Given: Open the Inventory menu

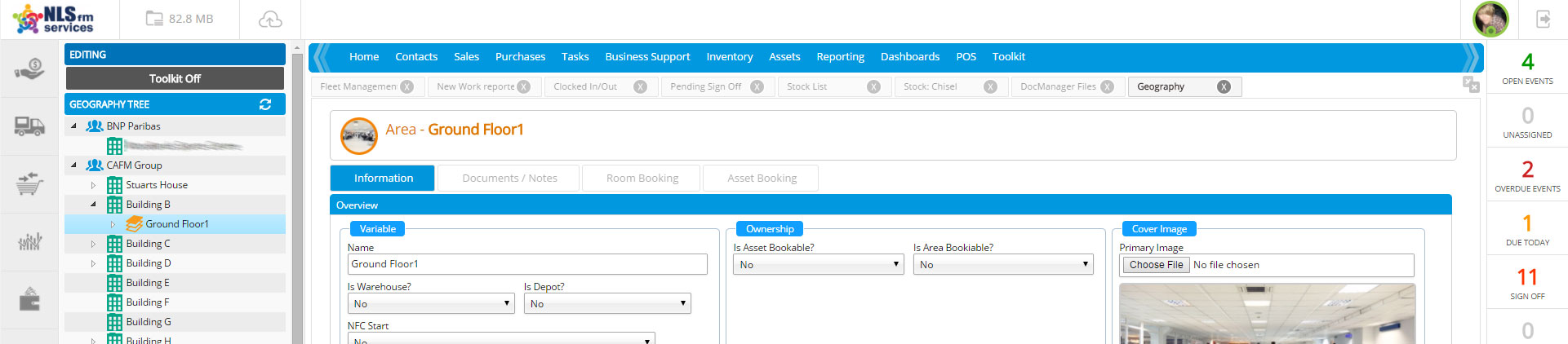Looking at the screenshot, I should [729, 56].
